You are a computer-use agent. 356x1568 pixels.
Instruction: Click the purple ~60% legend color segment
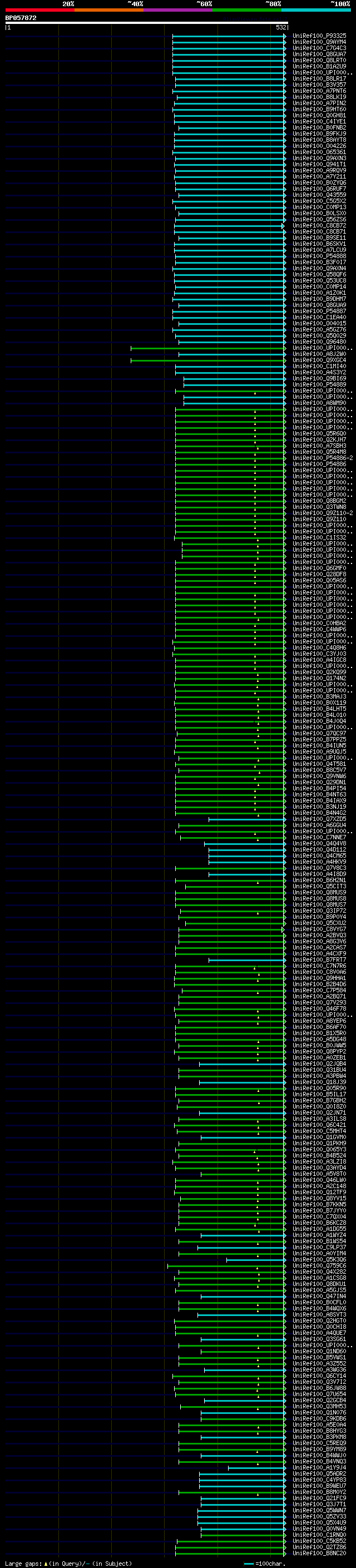pyautogui.click(x=177, y=10)
